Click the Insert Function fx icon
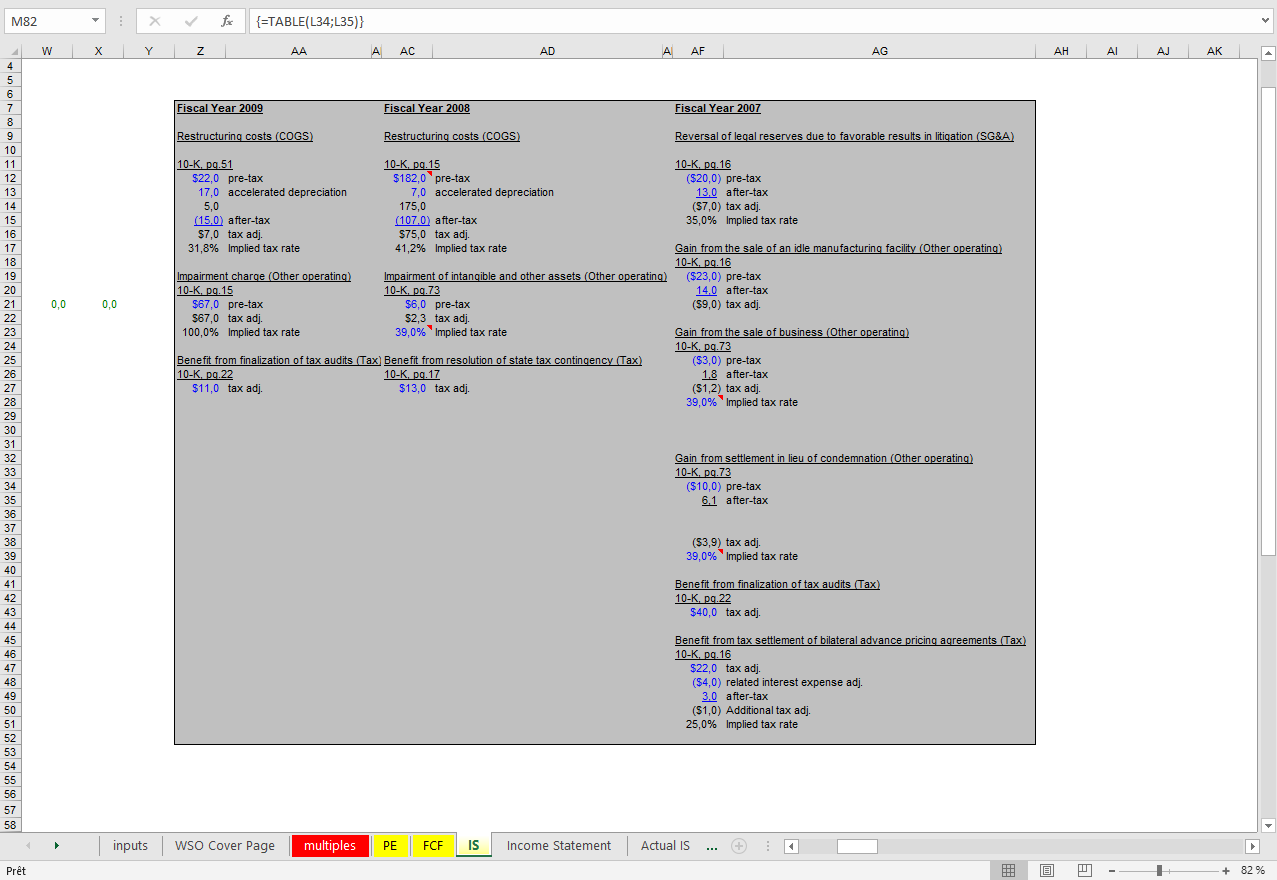 coord(227,21)
